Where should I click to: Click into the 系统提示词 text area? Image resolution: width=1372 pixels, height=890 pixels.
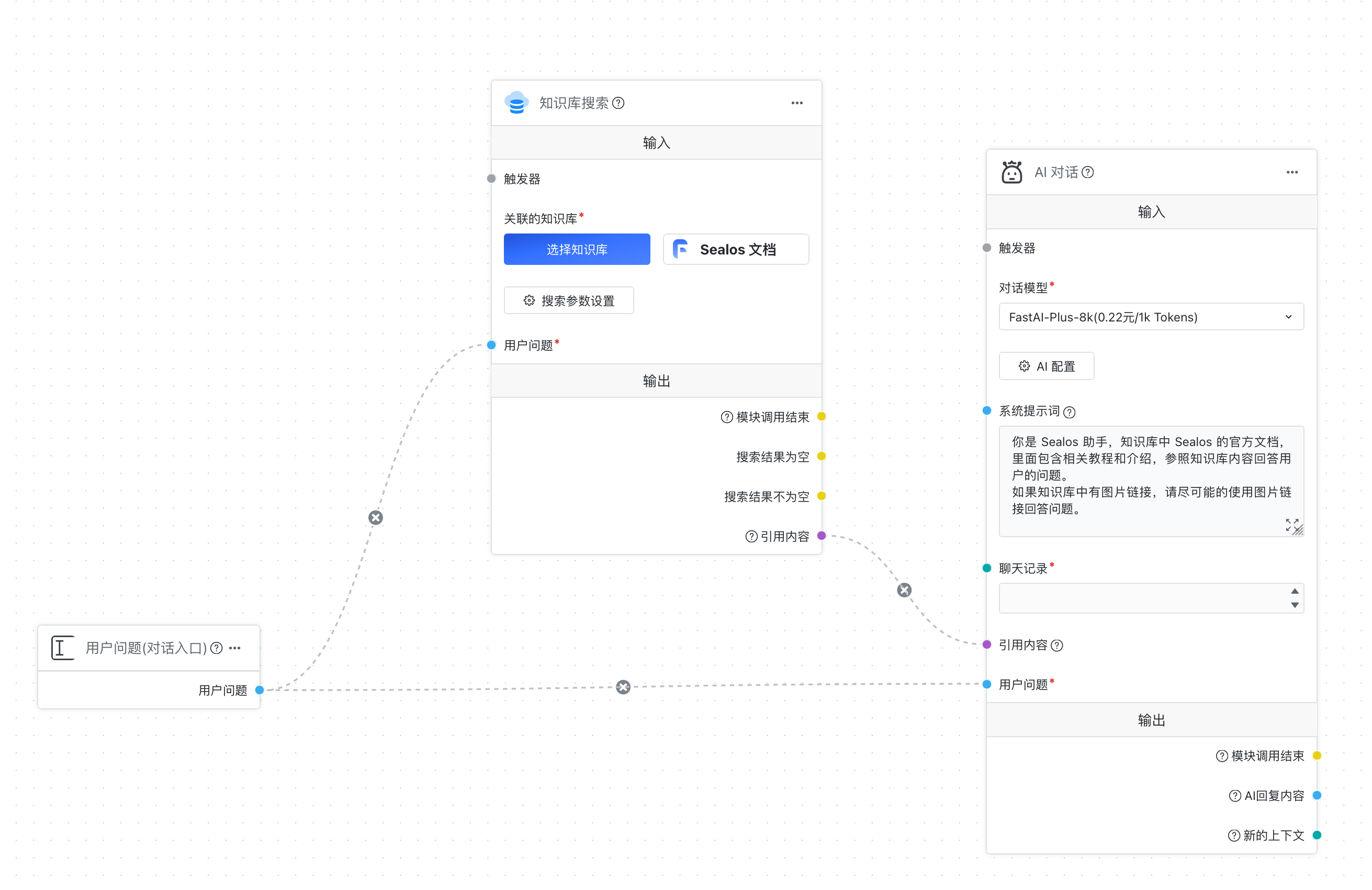[x=1151, y=481]
